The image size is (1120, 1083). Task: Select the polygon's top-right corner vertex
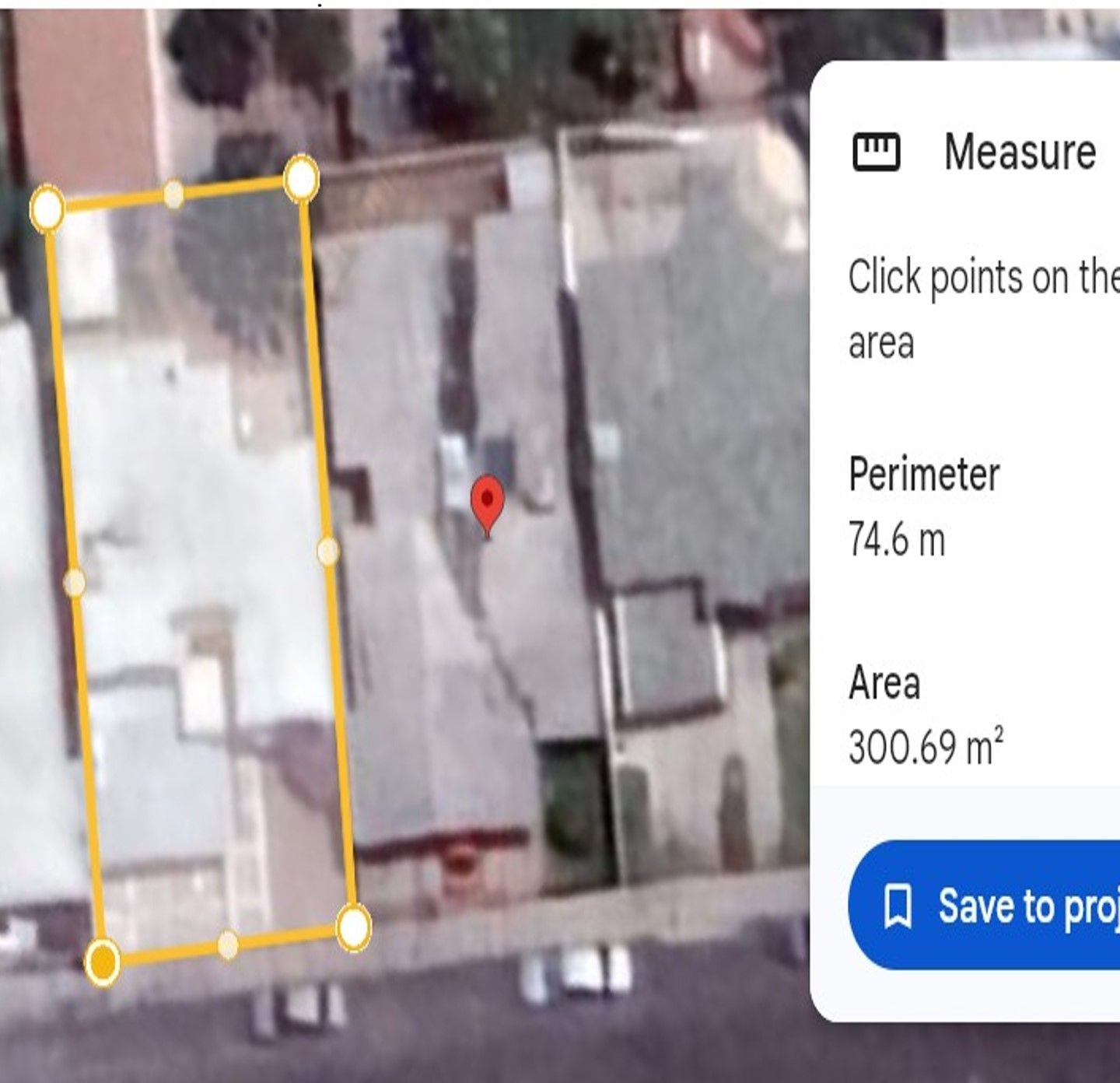(301, 178)
